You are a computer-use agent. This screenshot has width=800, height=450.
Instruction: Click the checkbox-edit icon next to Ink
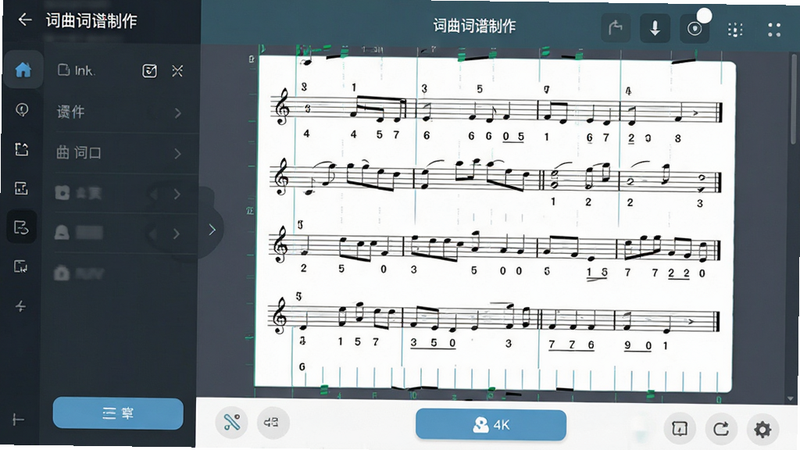(149, 71)
